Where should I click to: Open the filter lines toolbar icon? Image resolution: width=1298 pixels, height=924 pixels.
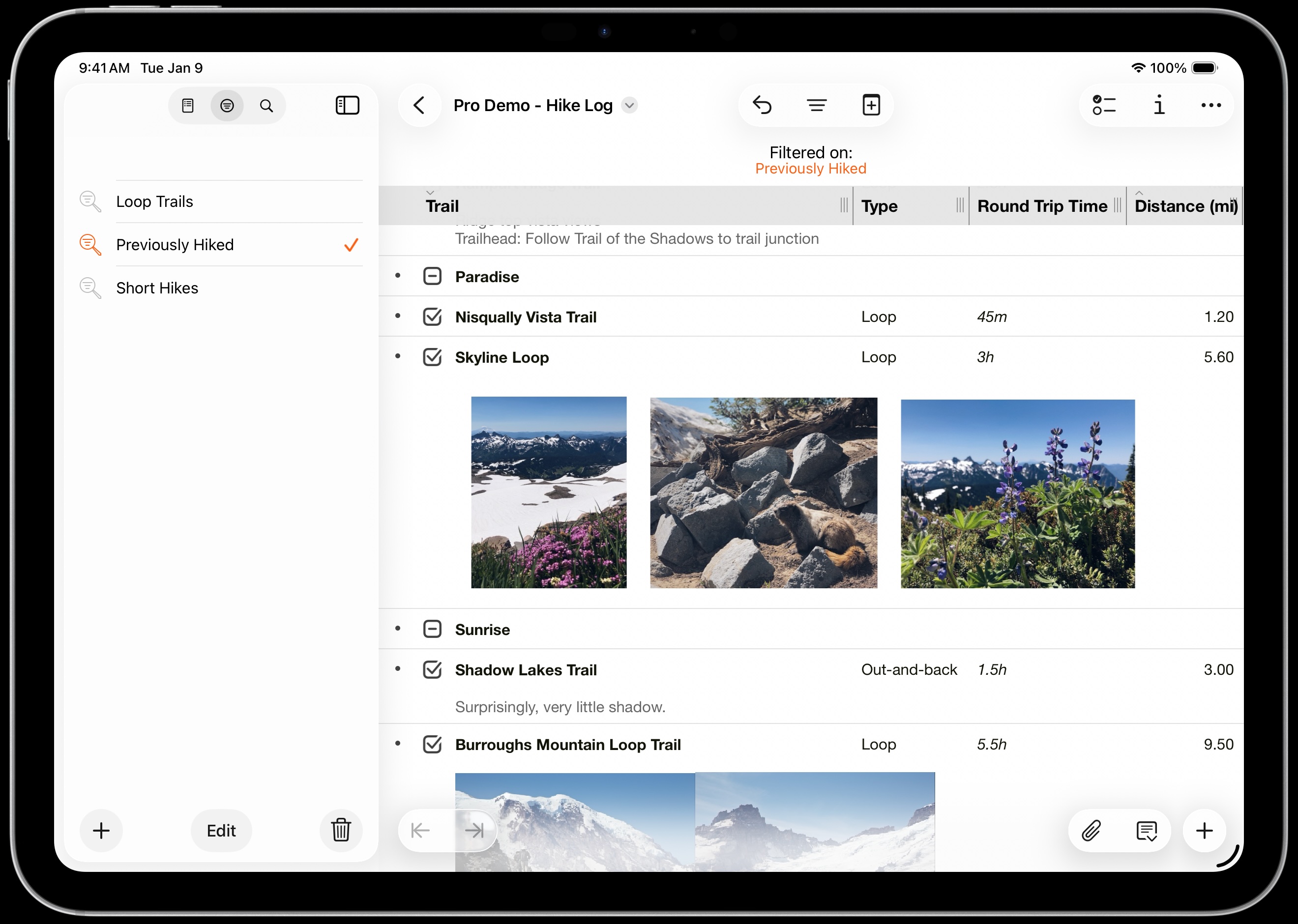pyautogui.click(x=817, y=105)
